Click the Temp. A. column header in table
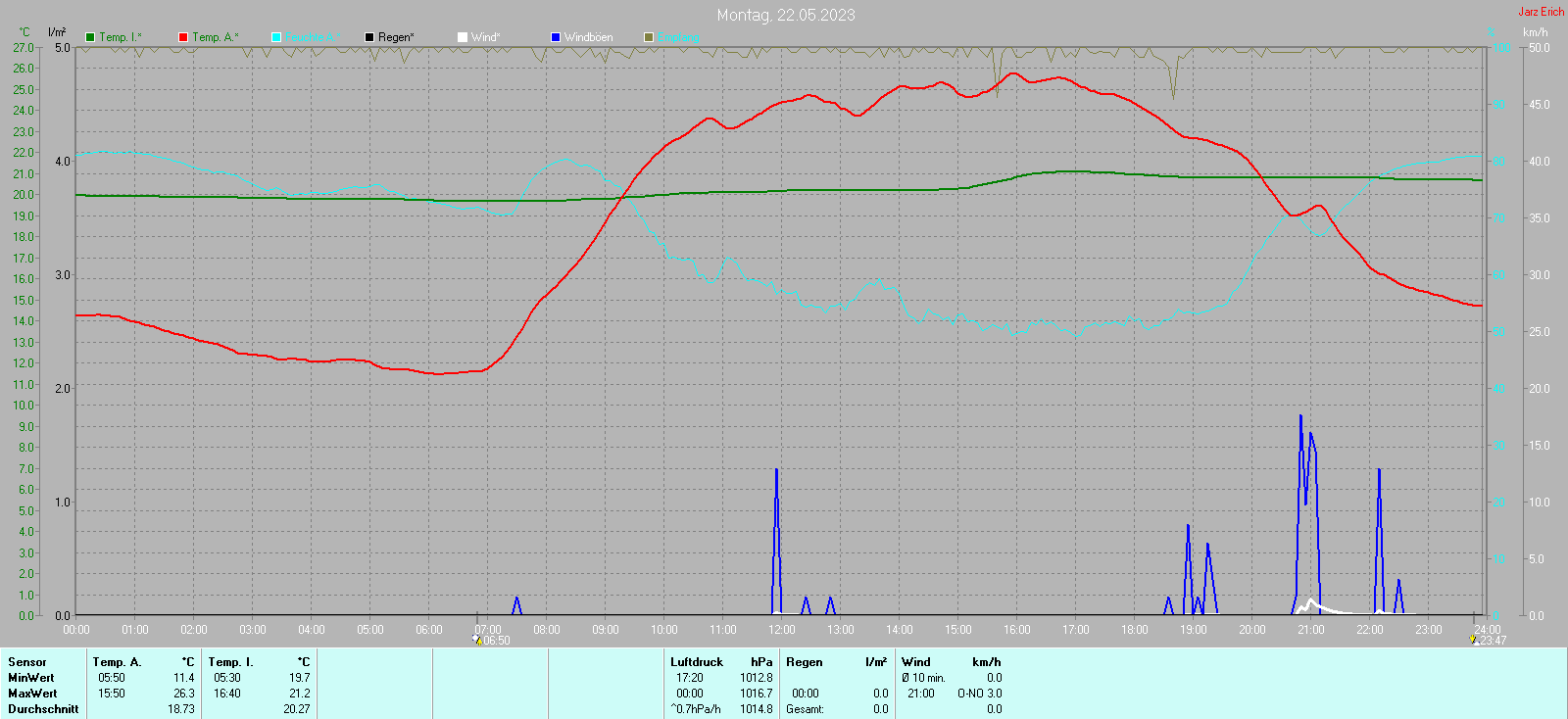The image size is (1568, 719). (117, 662)
